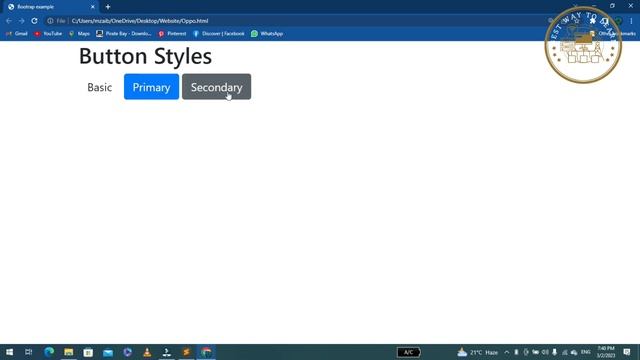This screenshot has width=640, height=360.
Task: Open the Mail app from the taskbar
Action: pos(108,352)
